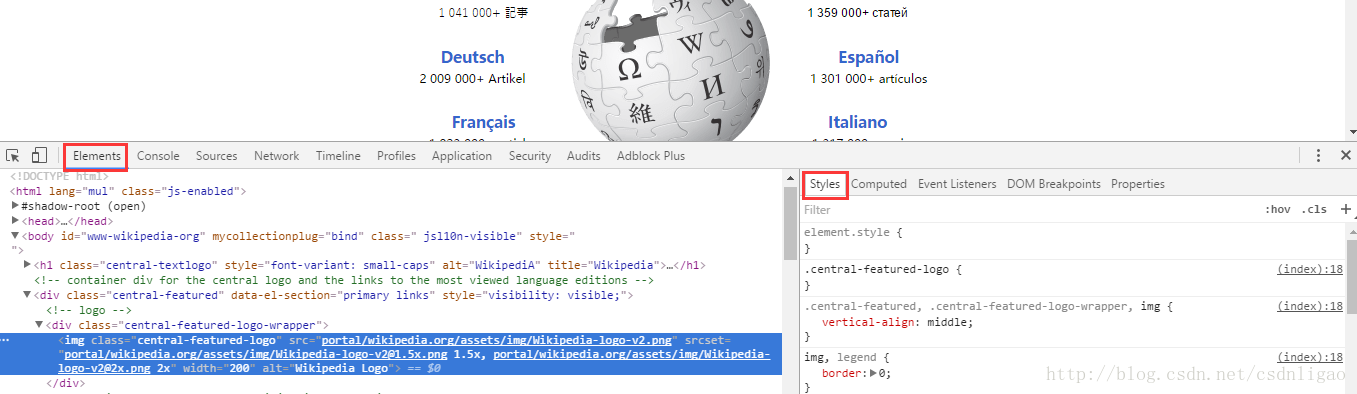This screenshot has width=1357, height=394.
Task: Collapse the <body> node arrow
Action: 15,236
